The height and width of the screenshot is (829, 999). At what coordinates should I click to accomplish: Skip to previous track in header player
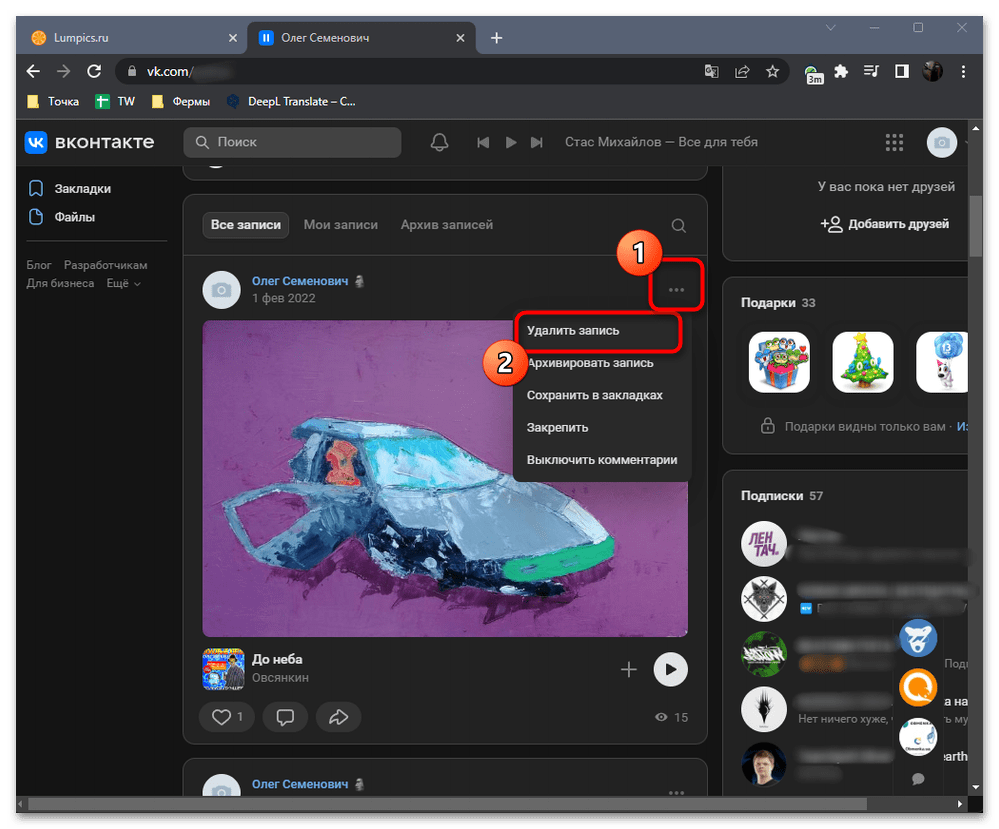click(x=483, y=143)
